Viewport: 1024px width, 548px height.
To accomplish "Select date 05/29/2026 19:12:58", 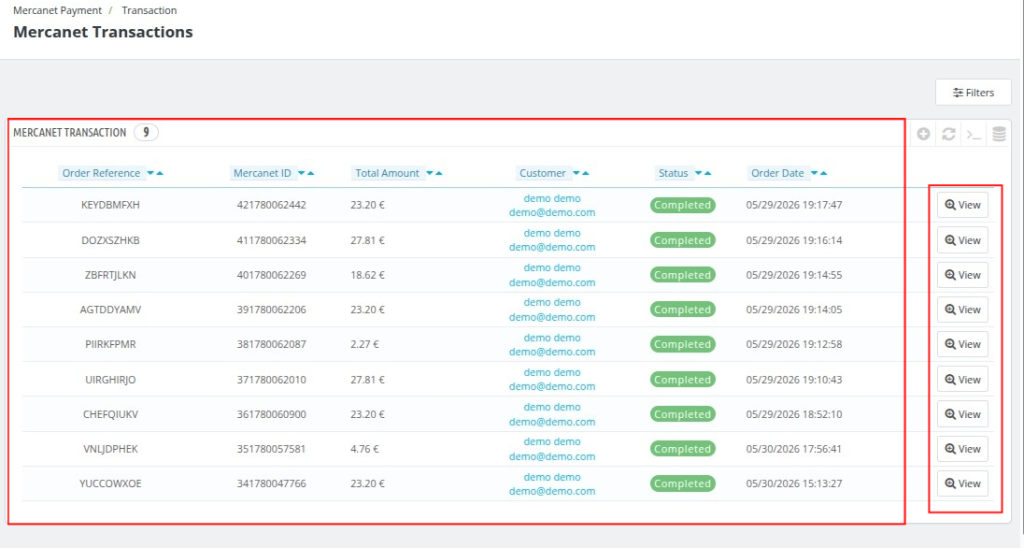I will tap(793, 344).
